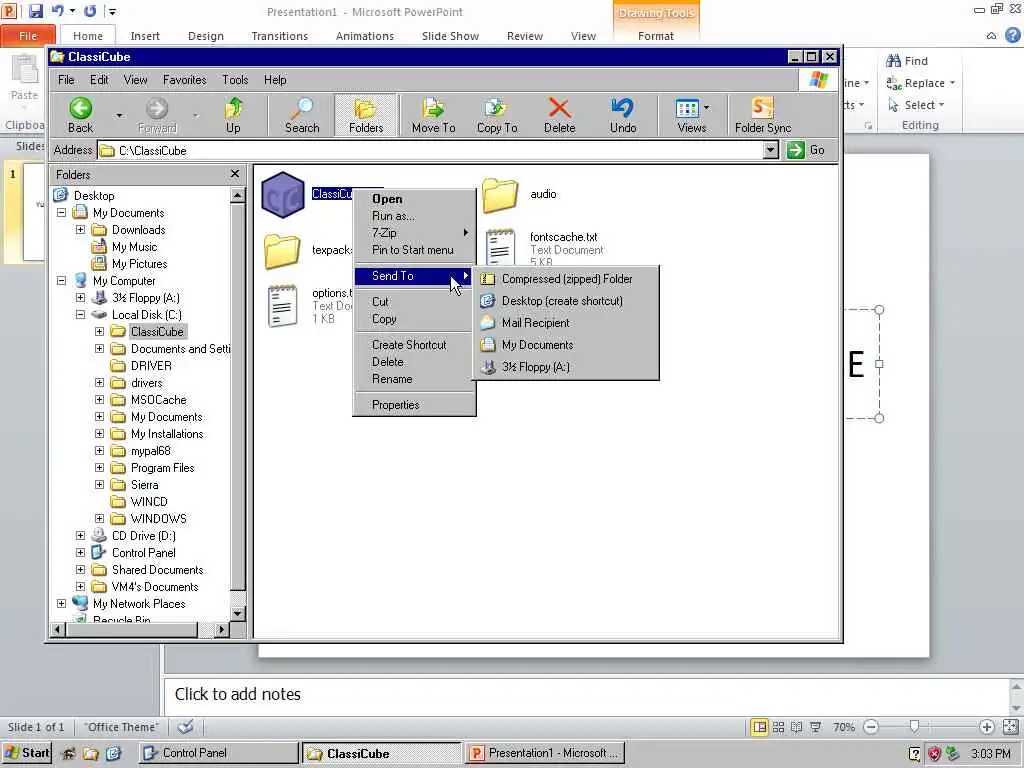Open 7-Zip submenu in context menu
Screen dimensions: 1024x768
click(414, 233)
